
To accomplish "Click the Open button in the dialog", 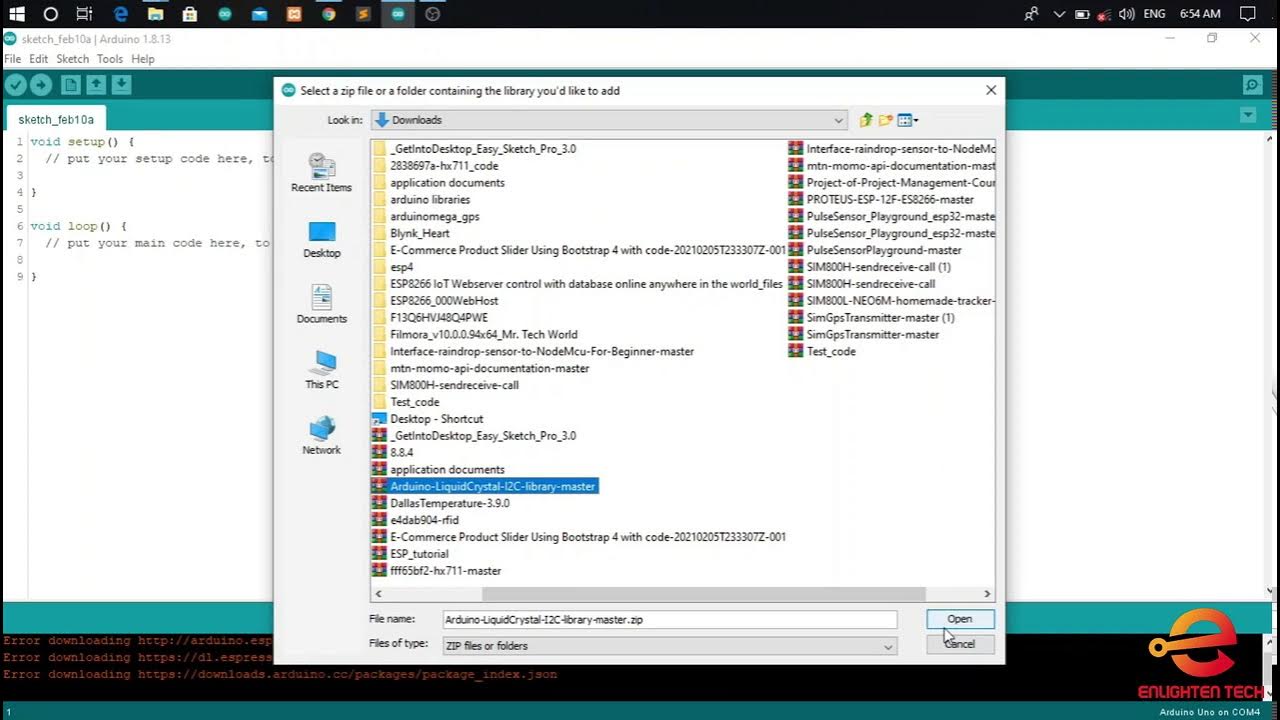I will click(960, 619).
